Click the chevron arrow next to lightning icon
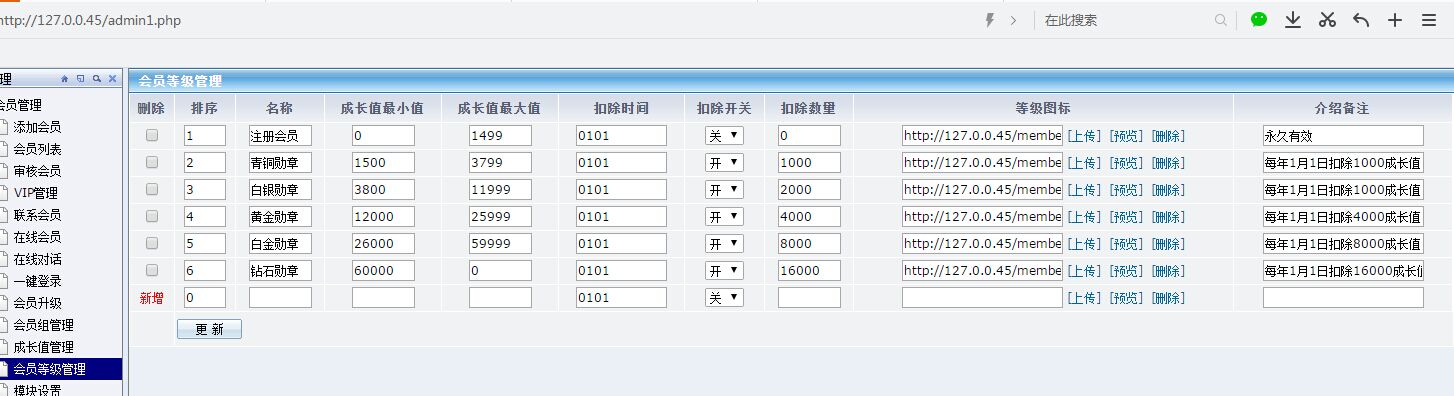The image size is (1454, 396). click(1013, 20)
